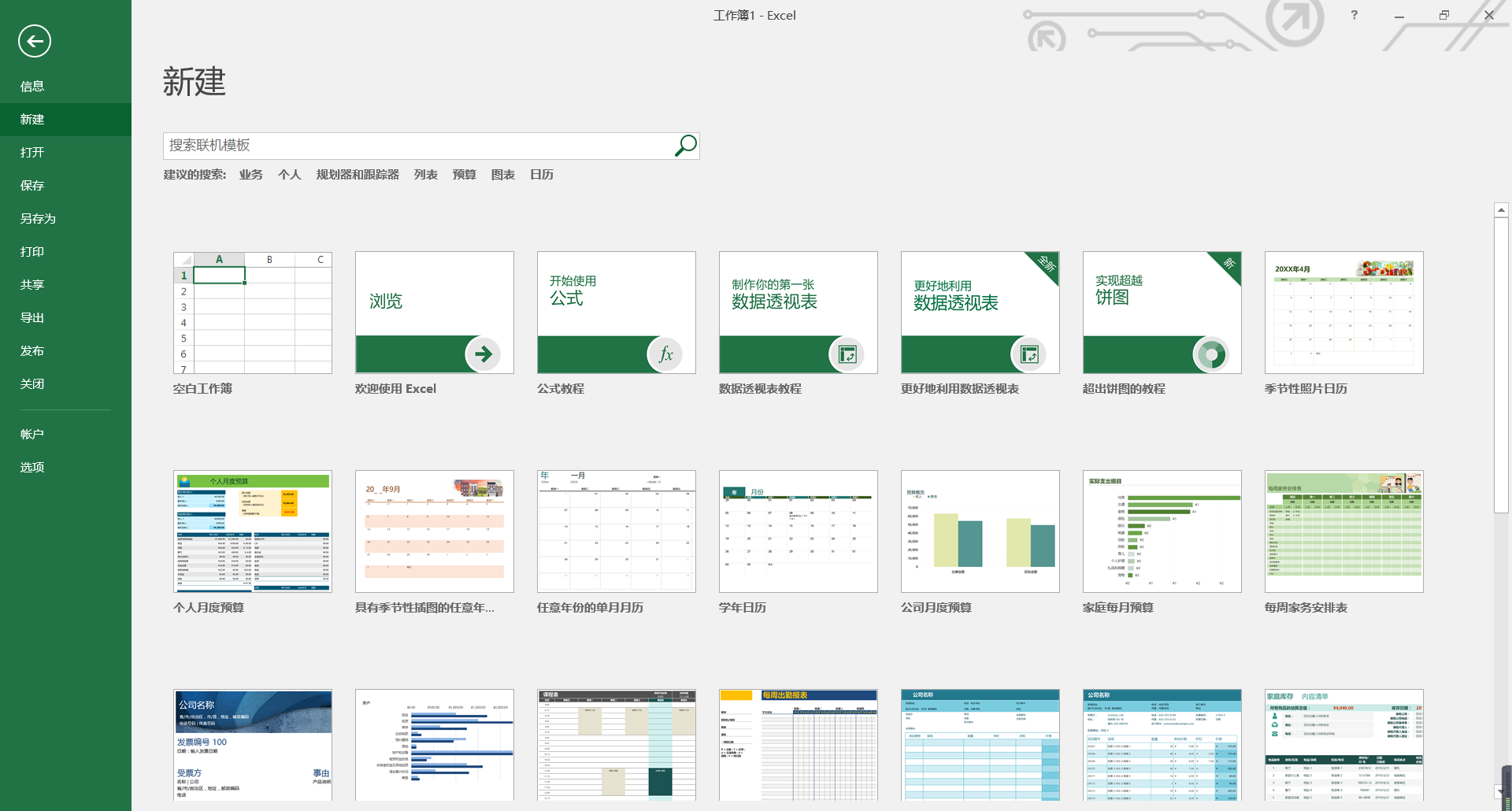Click the template list scroll-up arrow
Viewport: 1512px width, 811px height.
tap(1501, 210)
